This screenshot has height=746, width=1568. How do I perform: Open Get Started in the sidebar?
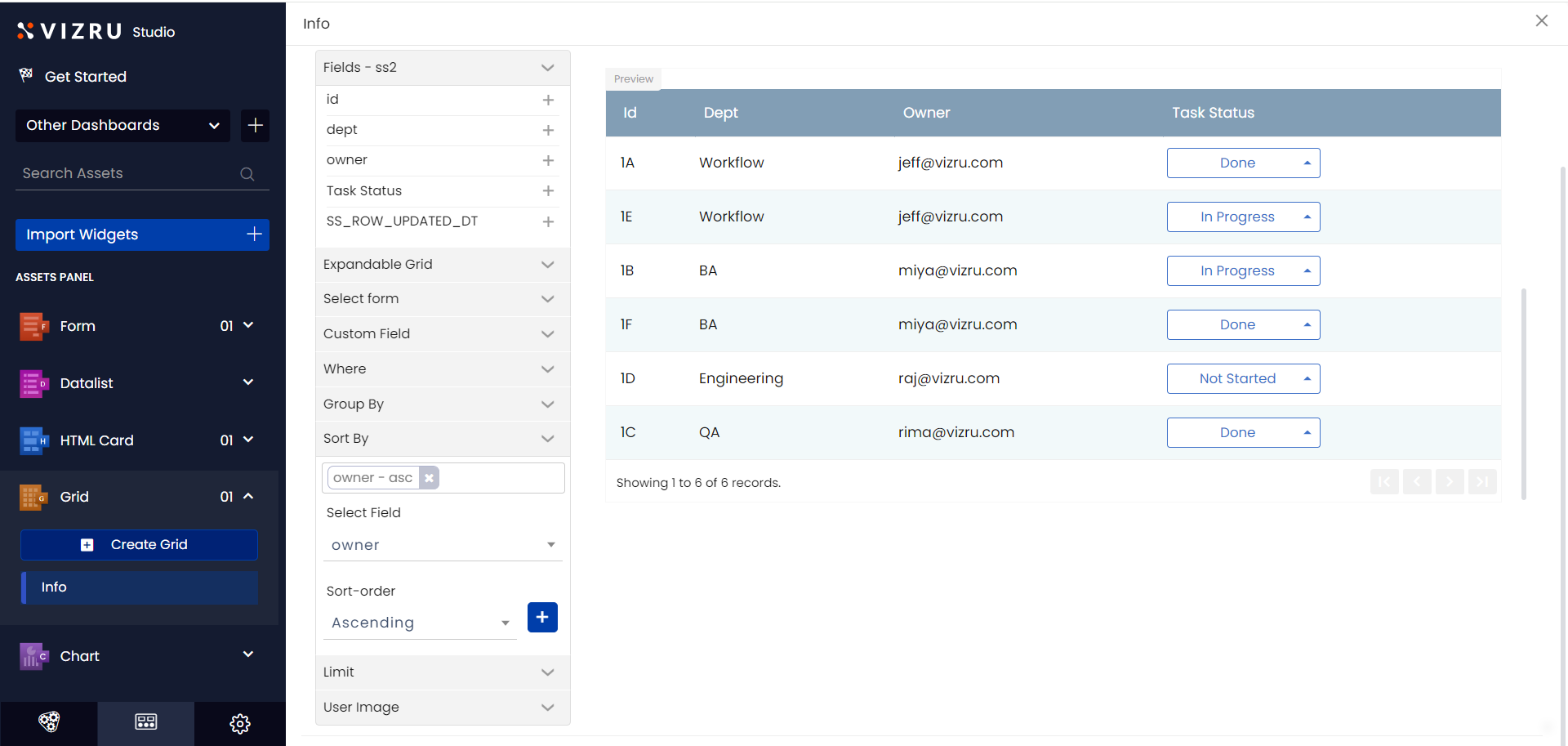click(85, 77)
